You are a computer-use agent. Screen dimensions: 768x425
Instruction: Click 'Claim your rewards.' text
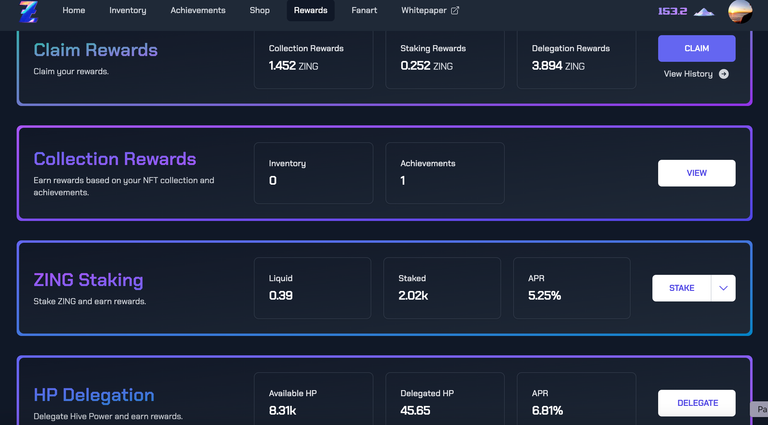[x=71, y=71]
